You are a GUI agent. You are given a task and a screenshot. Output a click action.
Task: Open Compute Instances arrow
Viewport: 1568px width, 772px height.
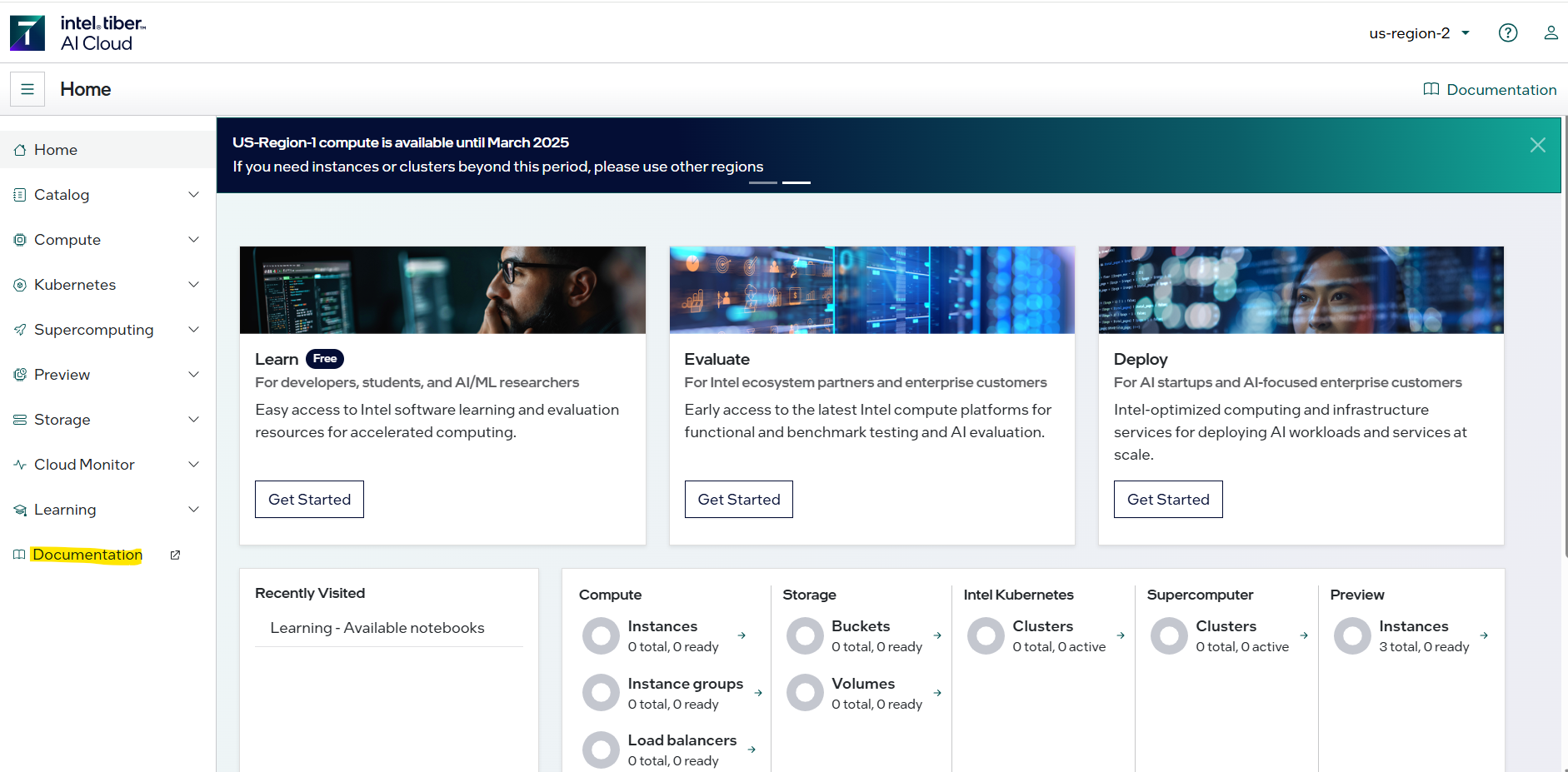pyautogui.click(x=742, y=635)
